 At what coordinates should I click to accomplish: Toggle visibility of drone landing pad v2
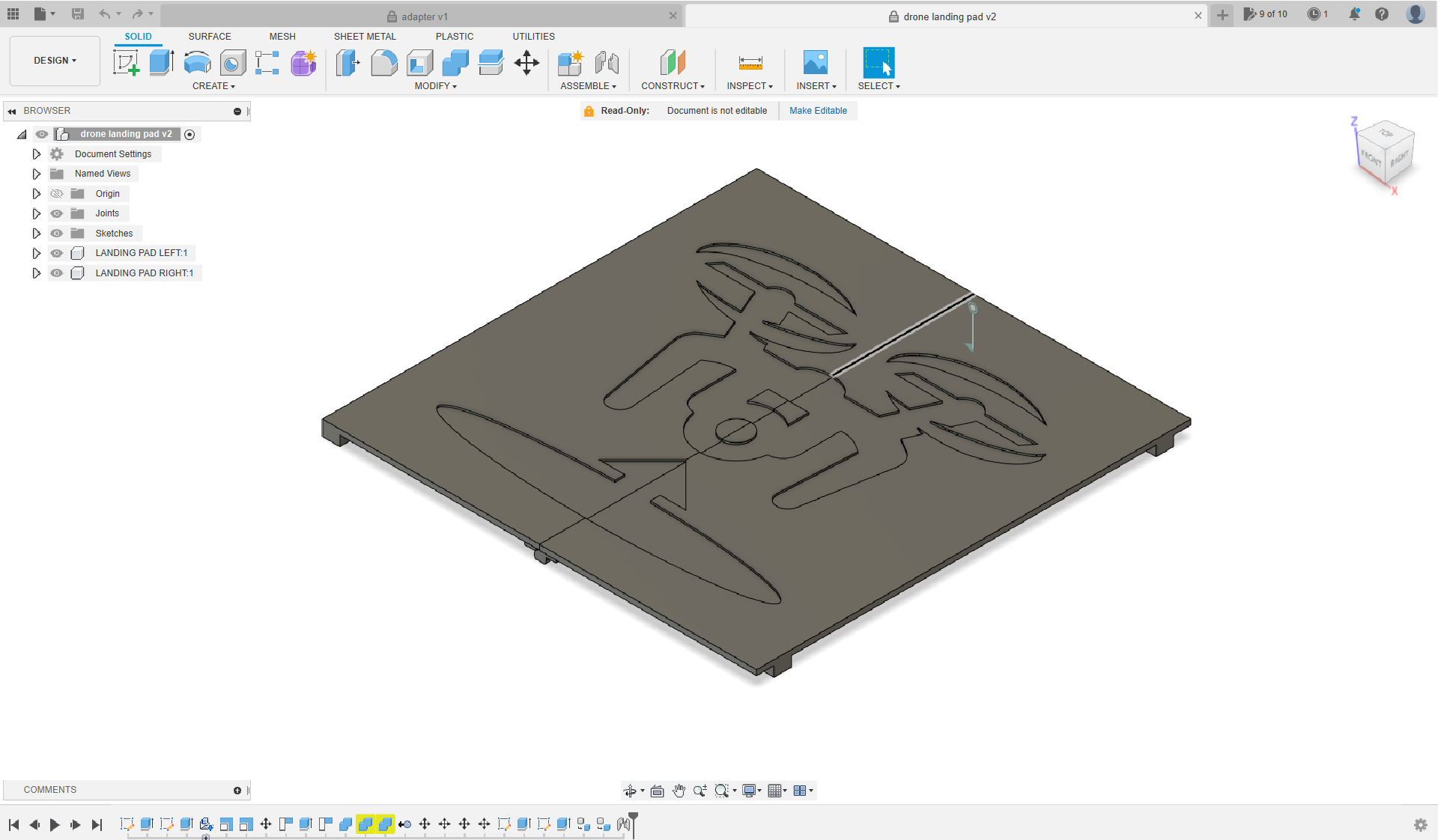(42, 134)
